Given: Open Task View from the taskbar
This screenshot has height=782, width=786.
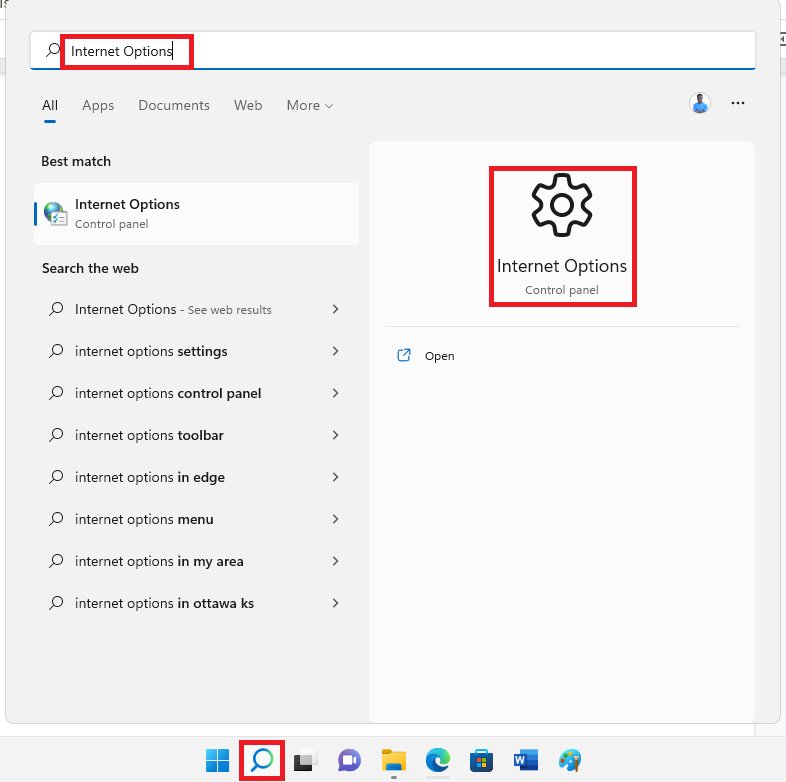Looking at the screenshot, I should pos(306,760).
